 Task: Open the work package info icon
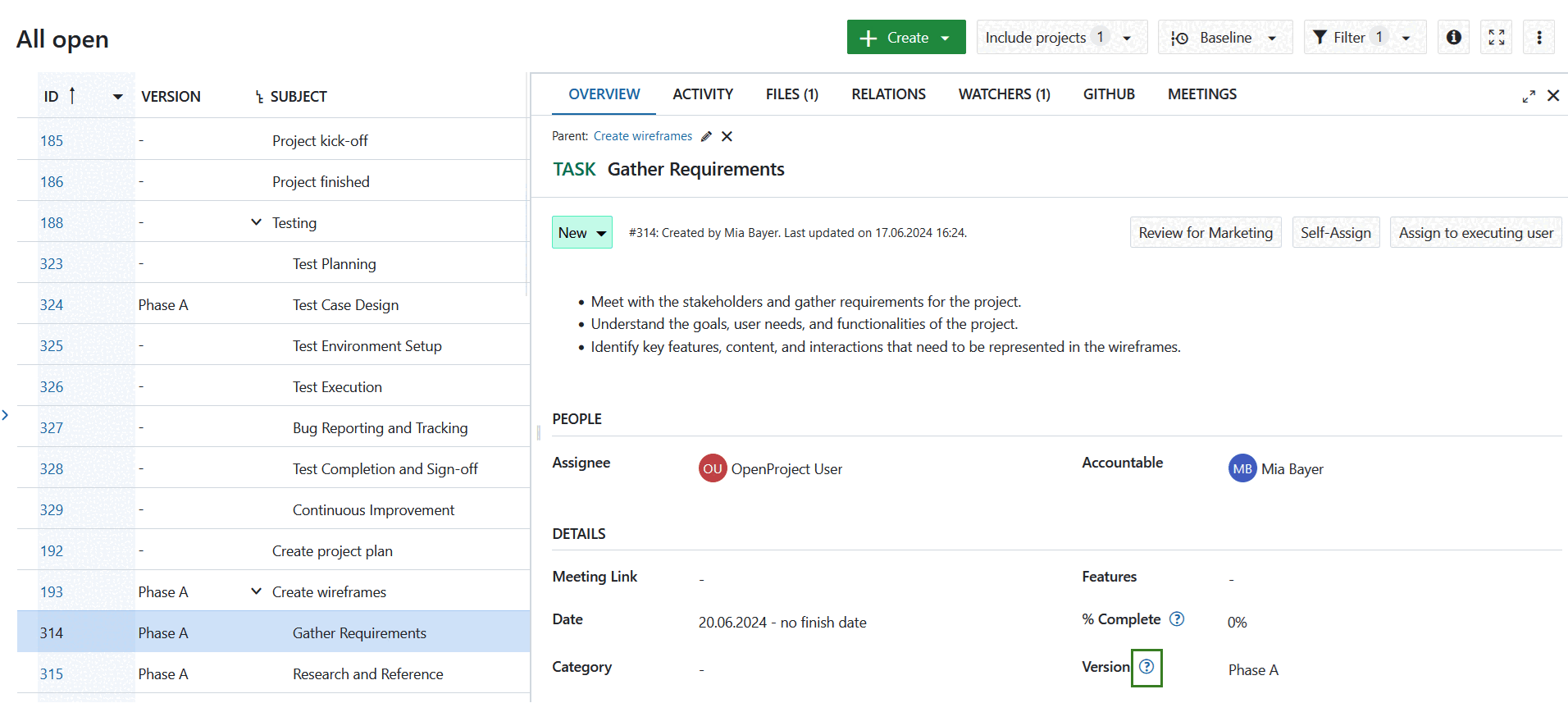pos(1453,38)
